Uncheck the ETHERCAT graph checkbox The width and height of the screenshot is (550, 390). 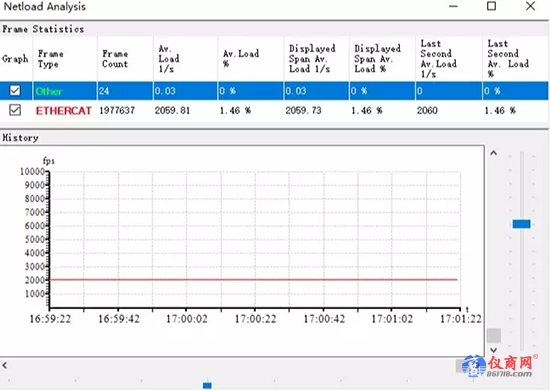pyautogui.click(x=15, y=110)
